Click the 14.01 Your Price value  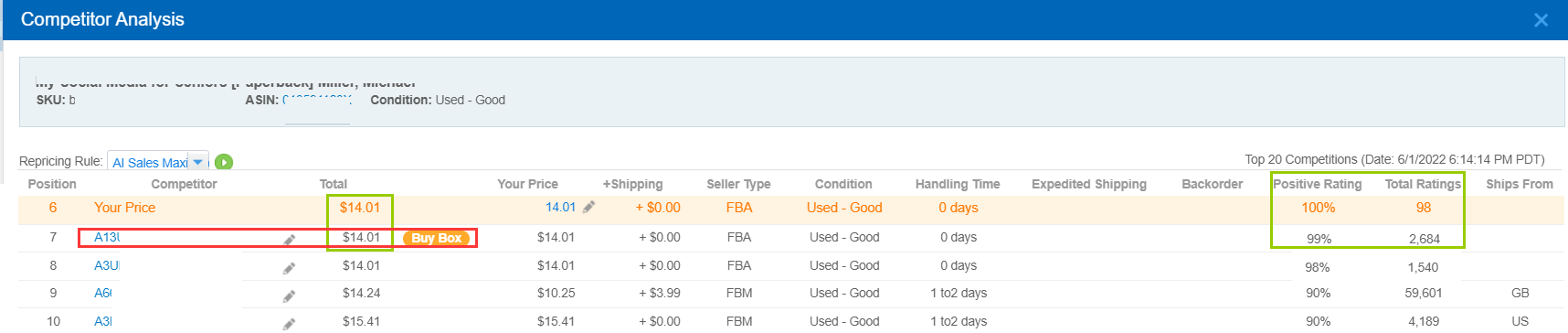[x=560, y=207]
